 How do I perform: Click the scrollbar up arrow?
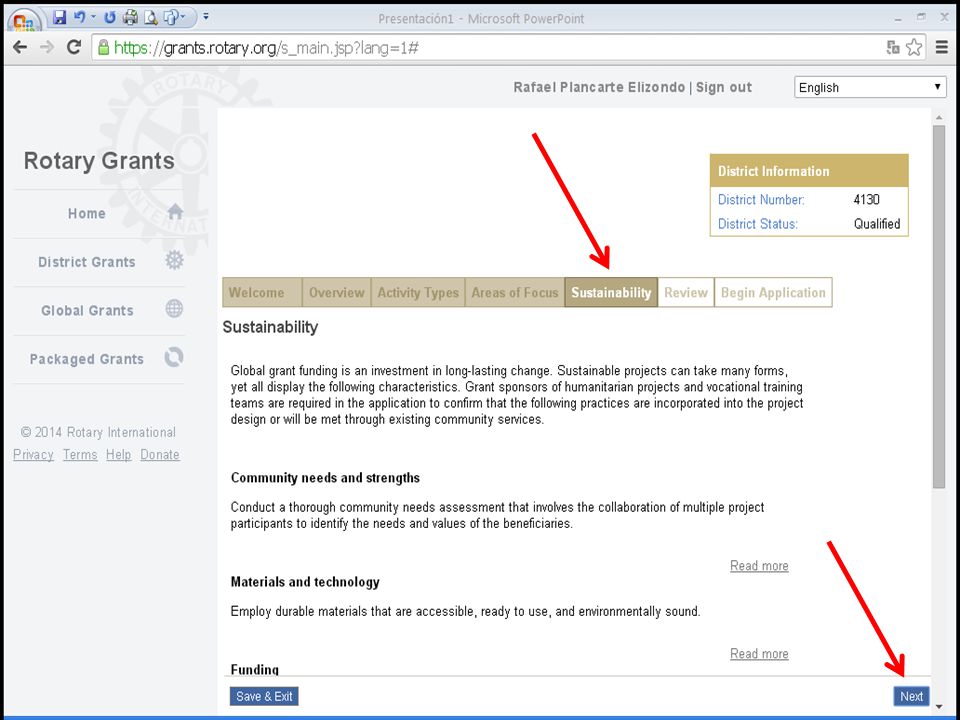click(939, 117)
